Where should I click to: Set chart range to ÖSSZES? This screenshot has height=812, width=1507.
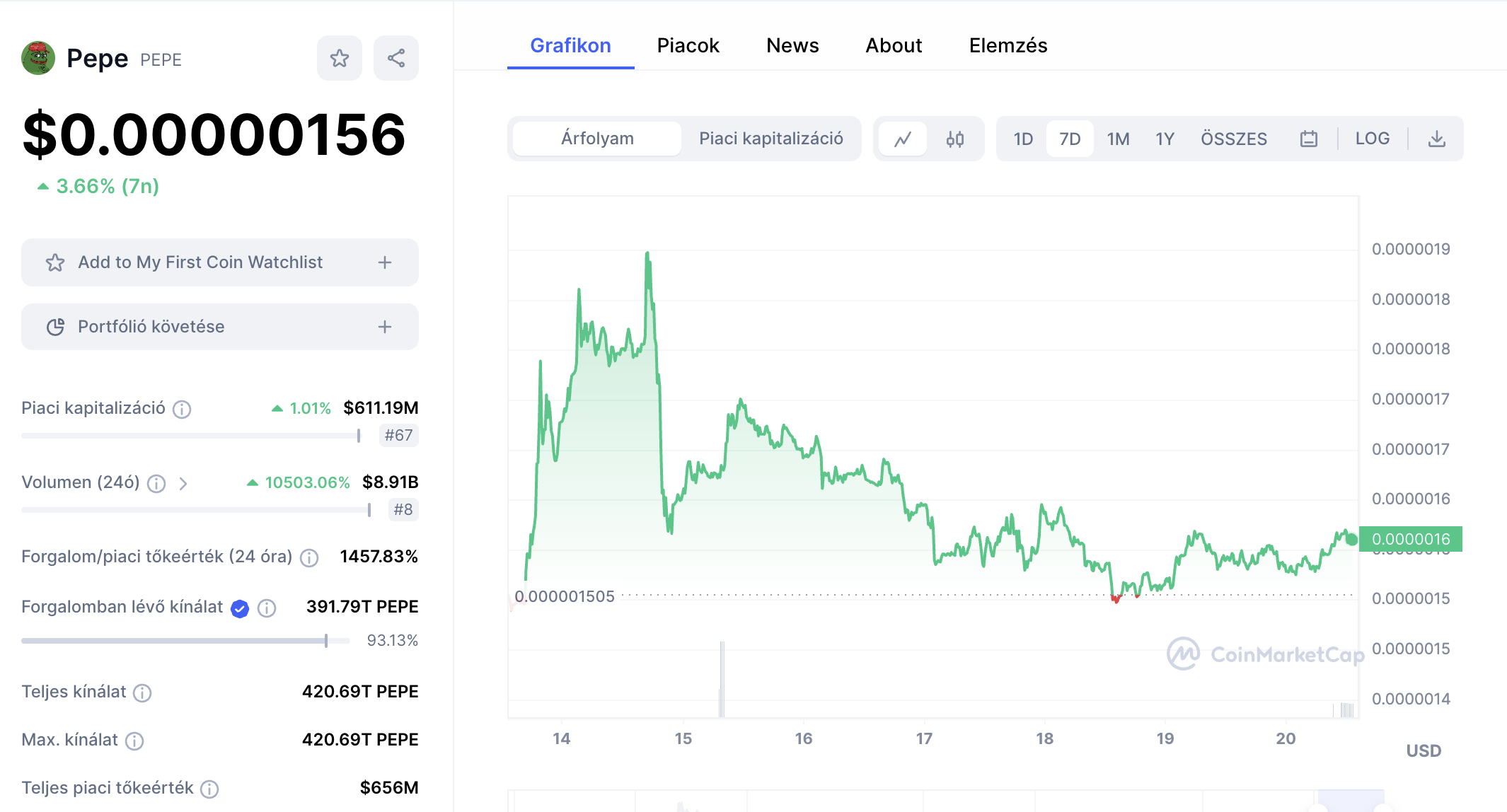pyautogui.click(x=1234, y=139)
